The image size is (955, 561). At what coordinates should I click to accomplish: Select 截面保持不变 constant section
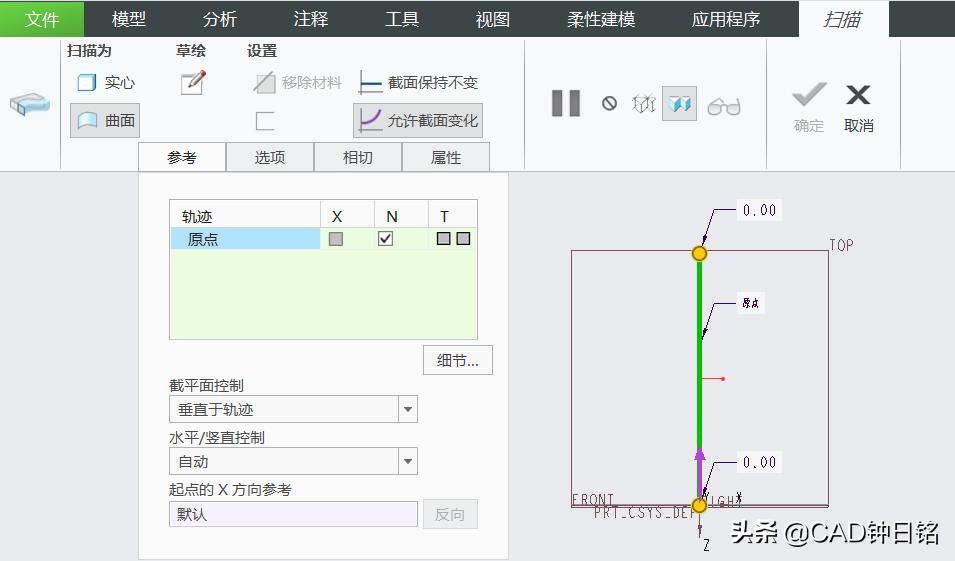418,82
